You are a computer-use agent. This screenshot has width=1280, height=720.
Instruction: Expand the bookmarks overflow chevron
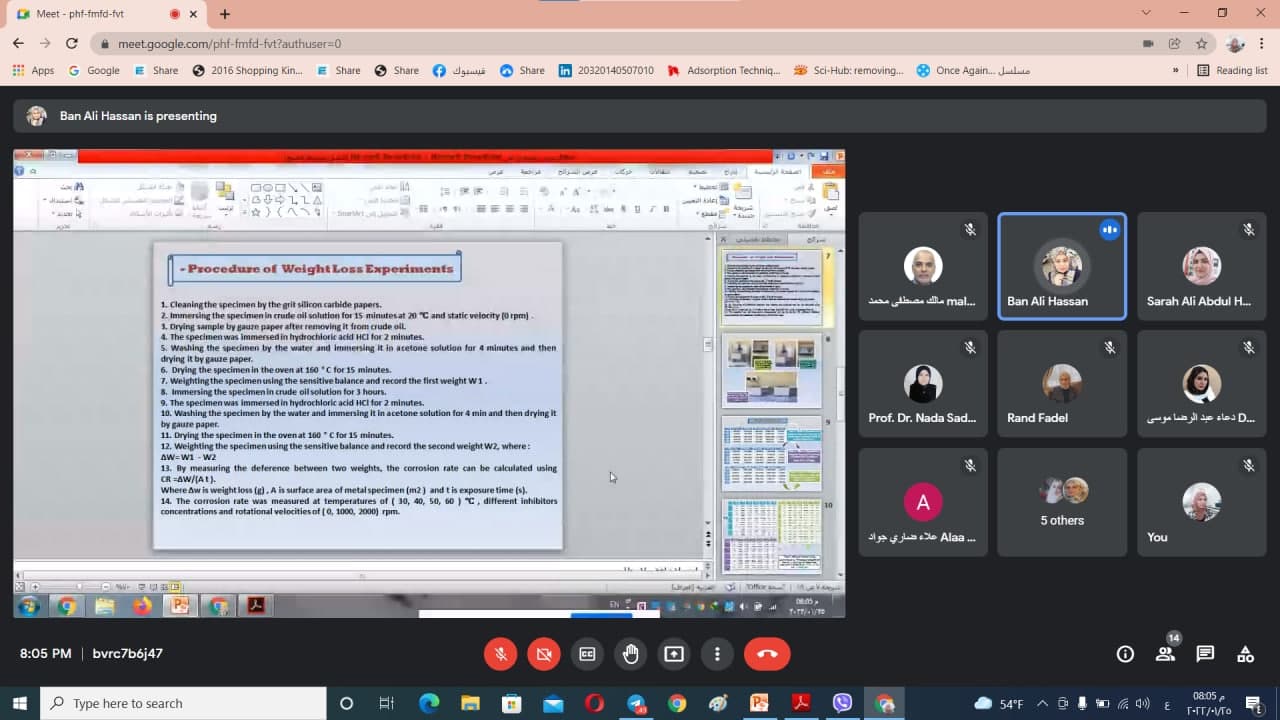pyautogui.click(x=1175, y=71)
